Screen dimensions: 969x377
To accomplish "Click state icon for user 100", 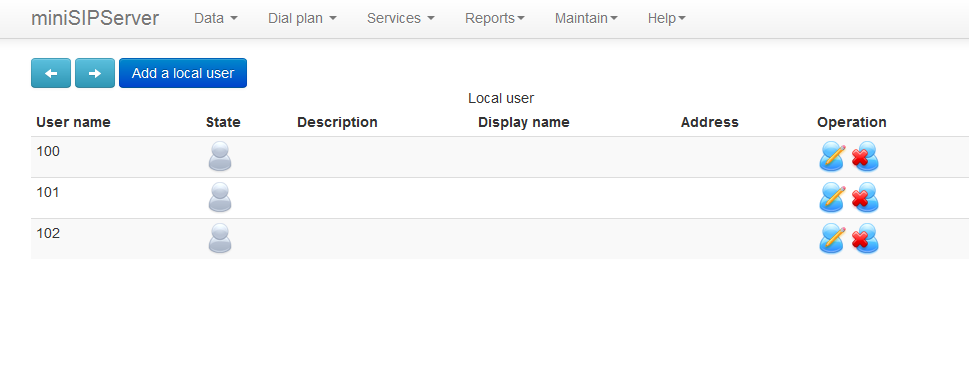I will point(220,156).
